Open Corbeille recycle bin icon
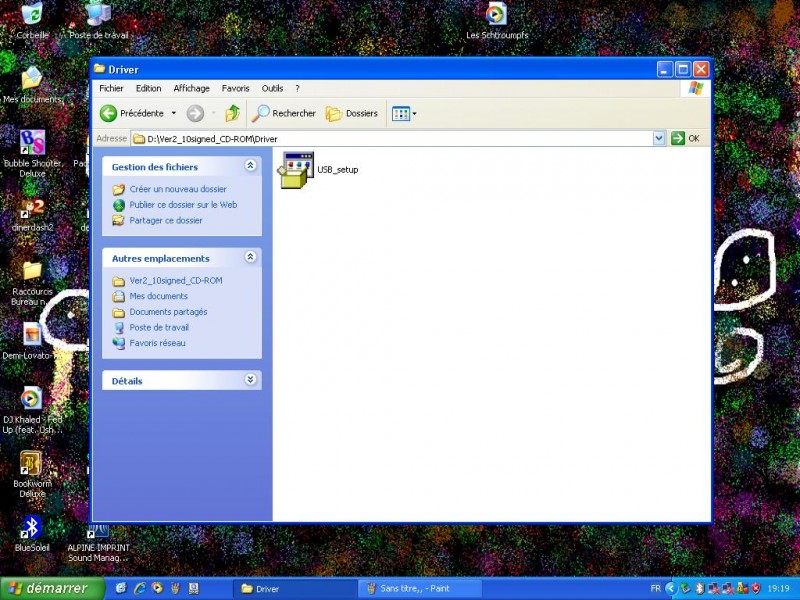The height and width of the screenshot is (600, 800). click(x=32, y=14)
